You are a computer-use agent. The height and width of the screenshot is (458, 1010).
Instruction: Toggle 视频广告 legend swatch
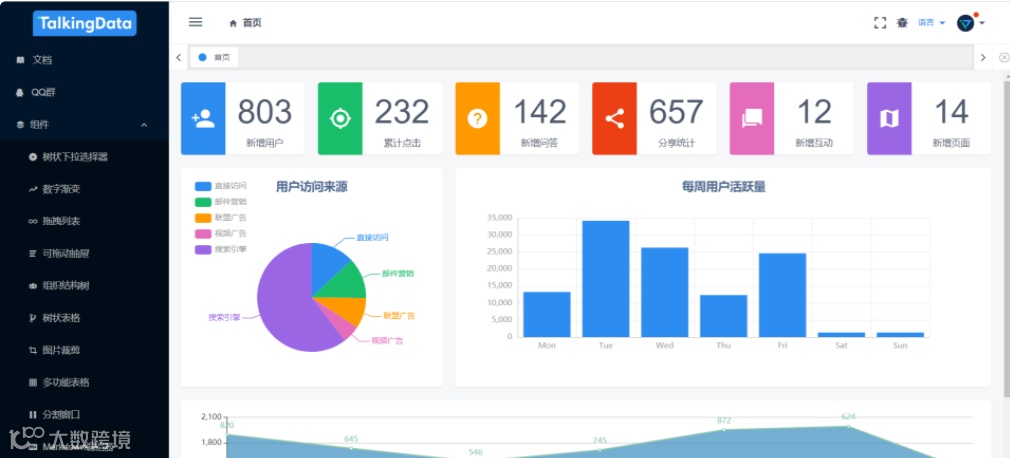(203, 233)
